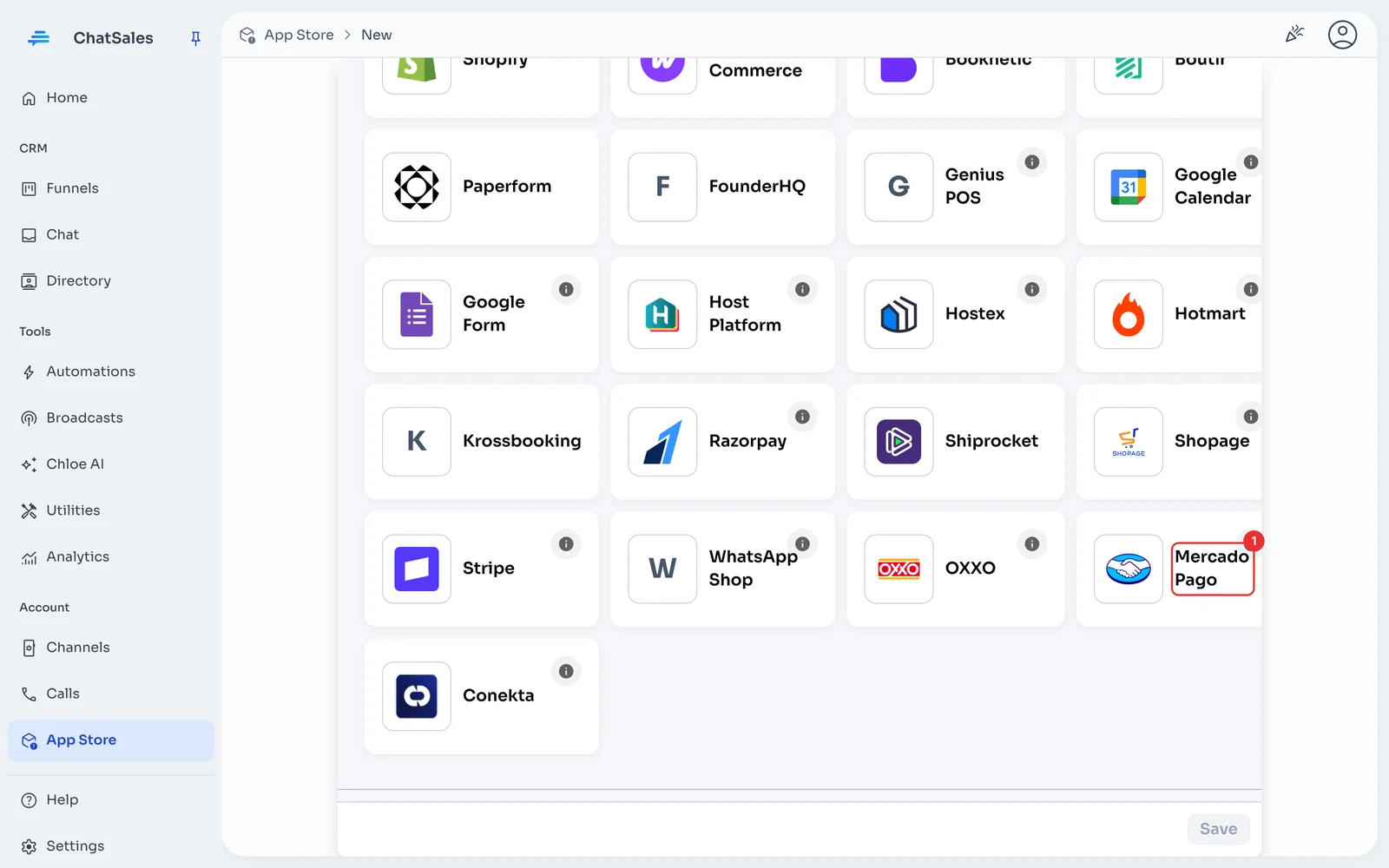Open Help in sidebar
Image resolution: width=1389 pixels, height=868 pixels.
pyautogui.click(x=110, y=800)
